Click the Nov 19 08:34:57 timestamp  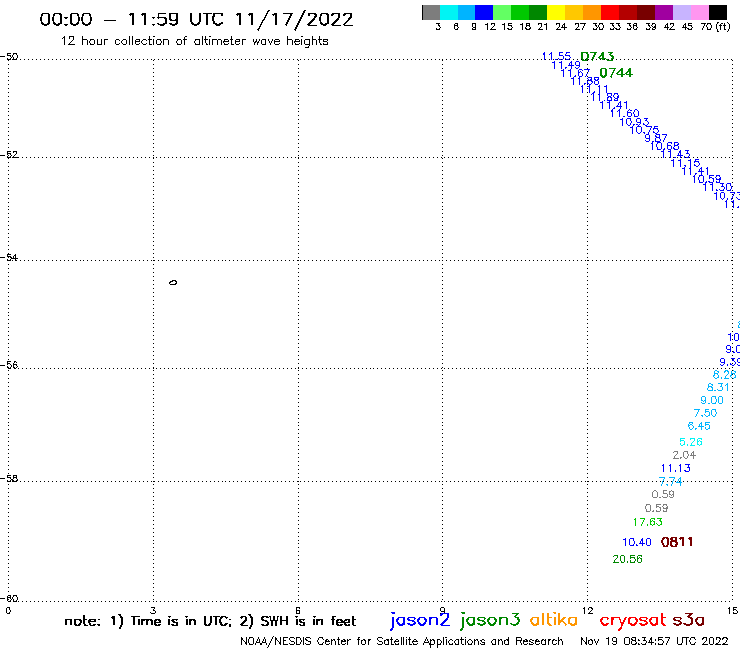[654, 641]
